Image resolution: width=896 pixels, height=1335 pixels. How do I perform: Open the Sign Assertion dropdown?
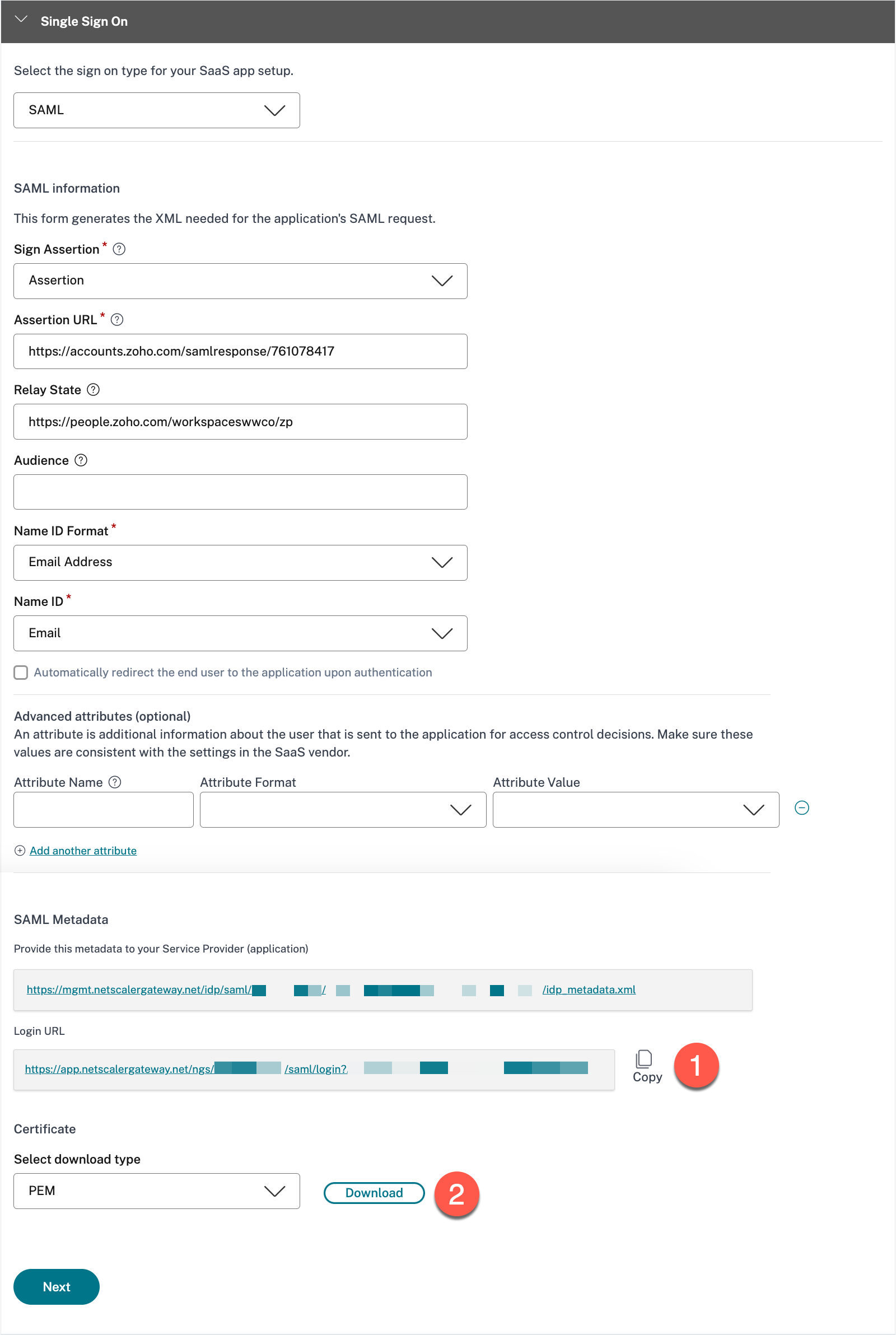click(x=240, y=281)
